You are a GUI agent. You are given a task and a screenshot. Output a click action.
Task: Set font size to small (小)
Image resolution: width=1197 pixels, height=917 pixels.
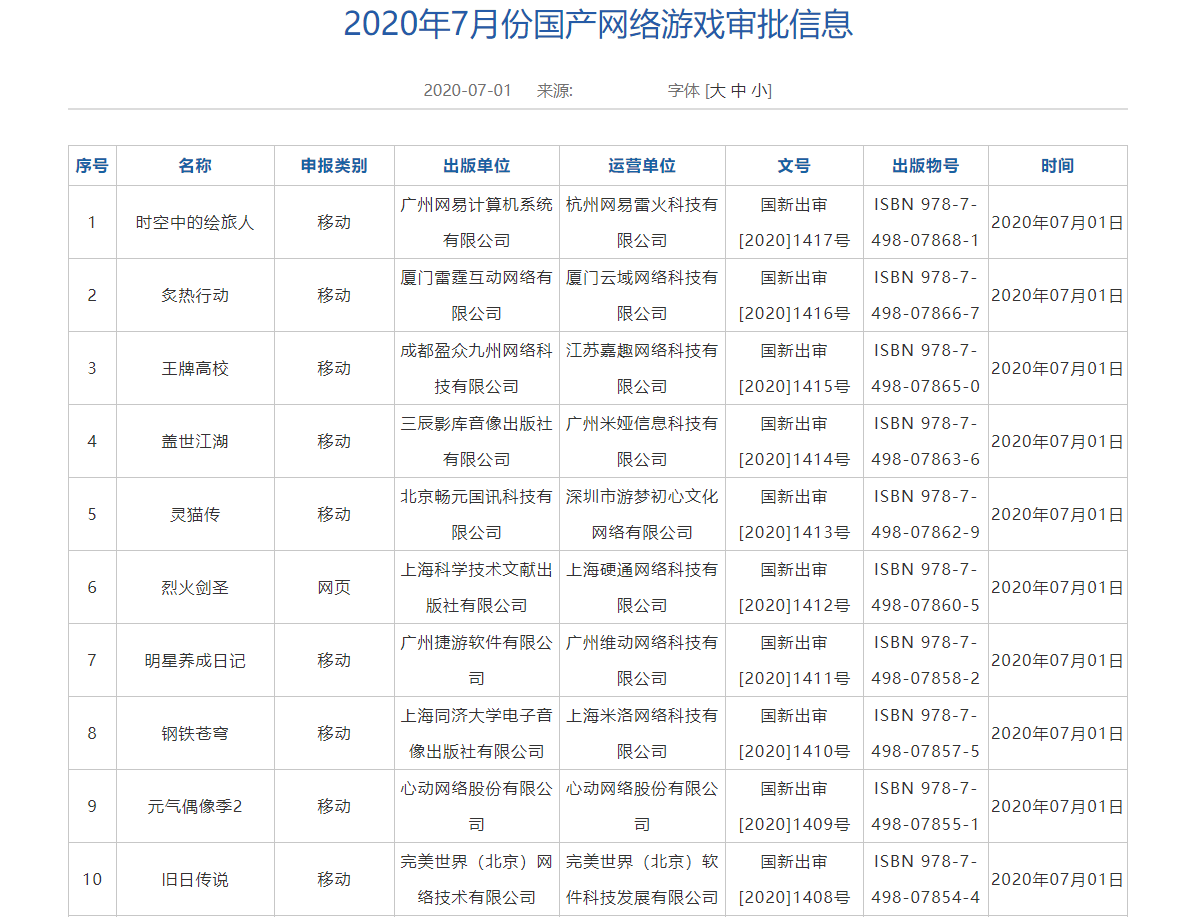click(x=760, y=90)
